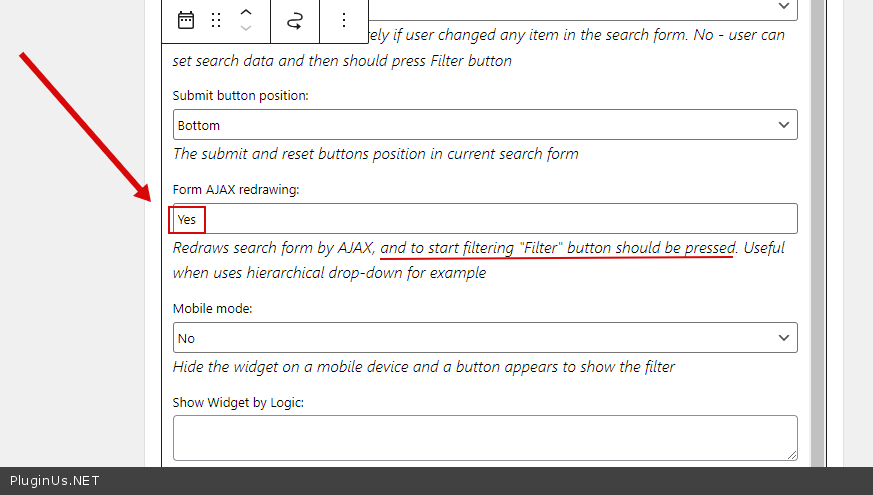Click the 'Form AJAX redrawing:' label
Image resolution: width=873 pixels, height=495 pixels.
pyautogui.click(x=236, y=190)
